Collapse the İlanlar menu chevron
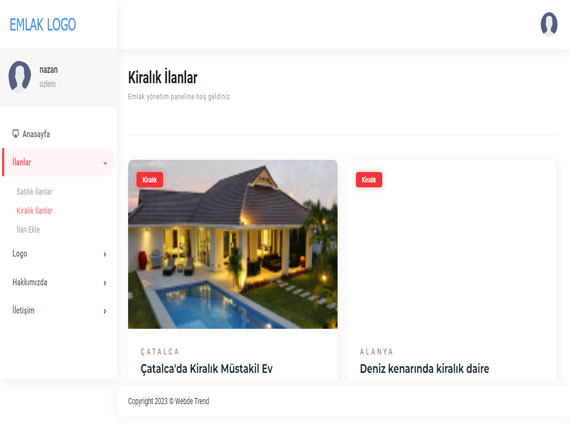This screenshot has height=428, width=570. pos(105,163)
